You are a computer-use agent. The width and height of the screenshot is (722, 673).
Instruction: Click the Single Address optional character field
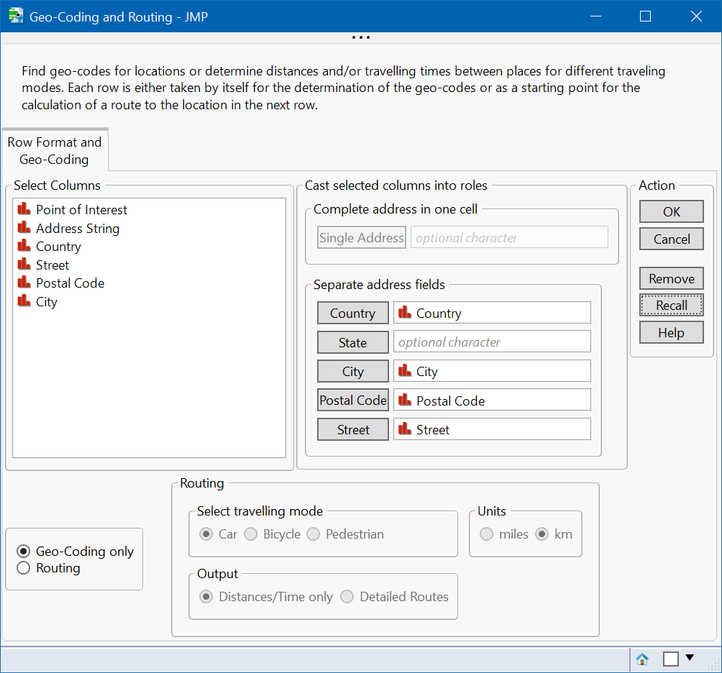(x=509, y=238)
